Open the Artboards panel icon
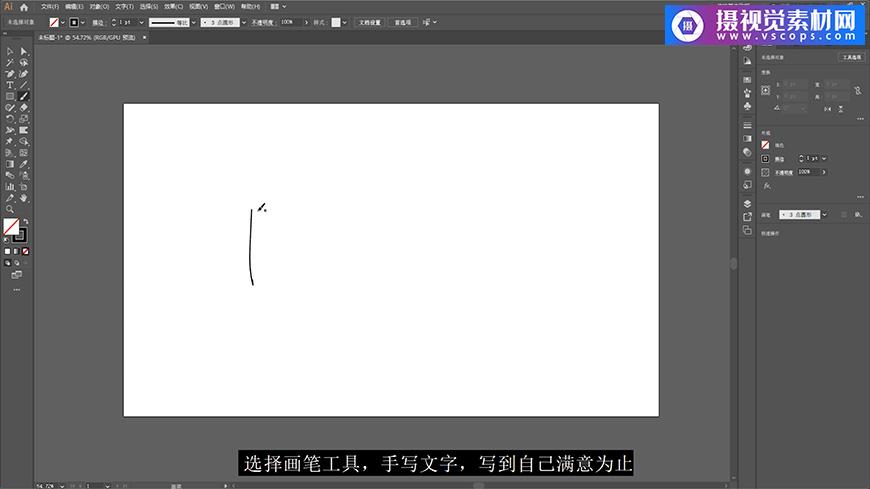 tap(747, 230)
